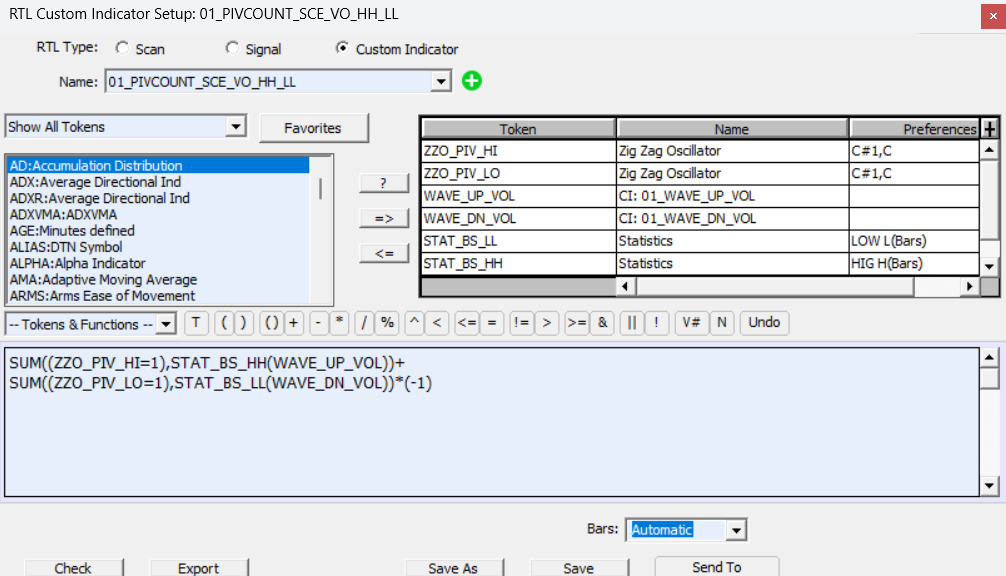Click the N button in operator row
The width and height of the screenshot is (1006, 576).
pyautogui.click(x=722, y=323)
